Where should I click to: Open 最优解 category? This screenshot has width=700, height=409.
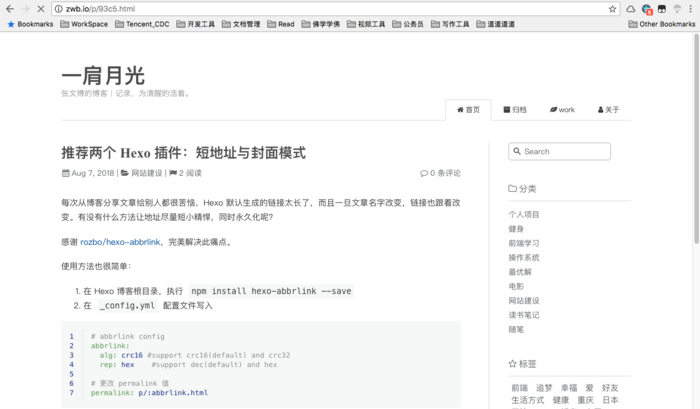(520, 272)
